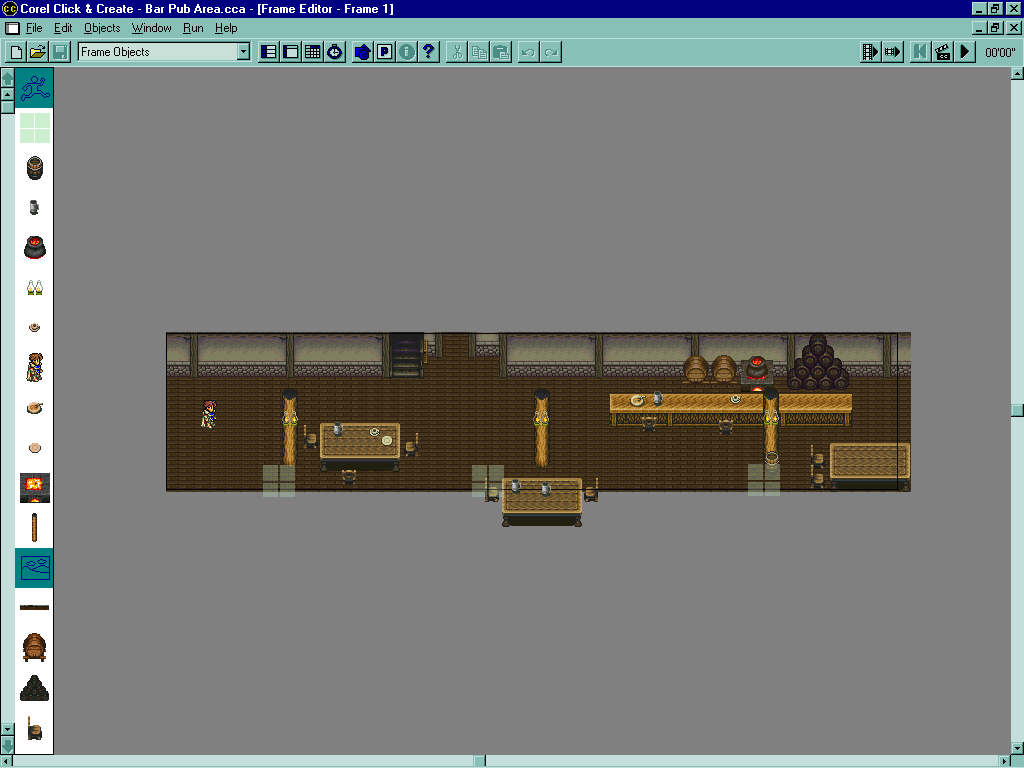Click the redo arrow icon

click(x=551, y=52)
